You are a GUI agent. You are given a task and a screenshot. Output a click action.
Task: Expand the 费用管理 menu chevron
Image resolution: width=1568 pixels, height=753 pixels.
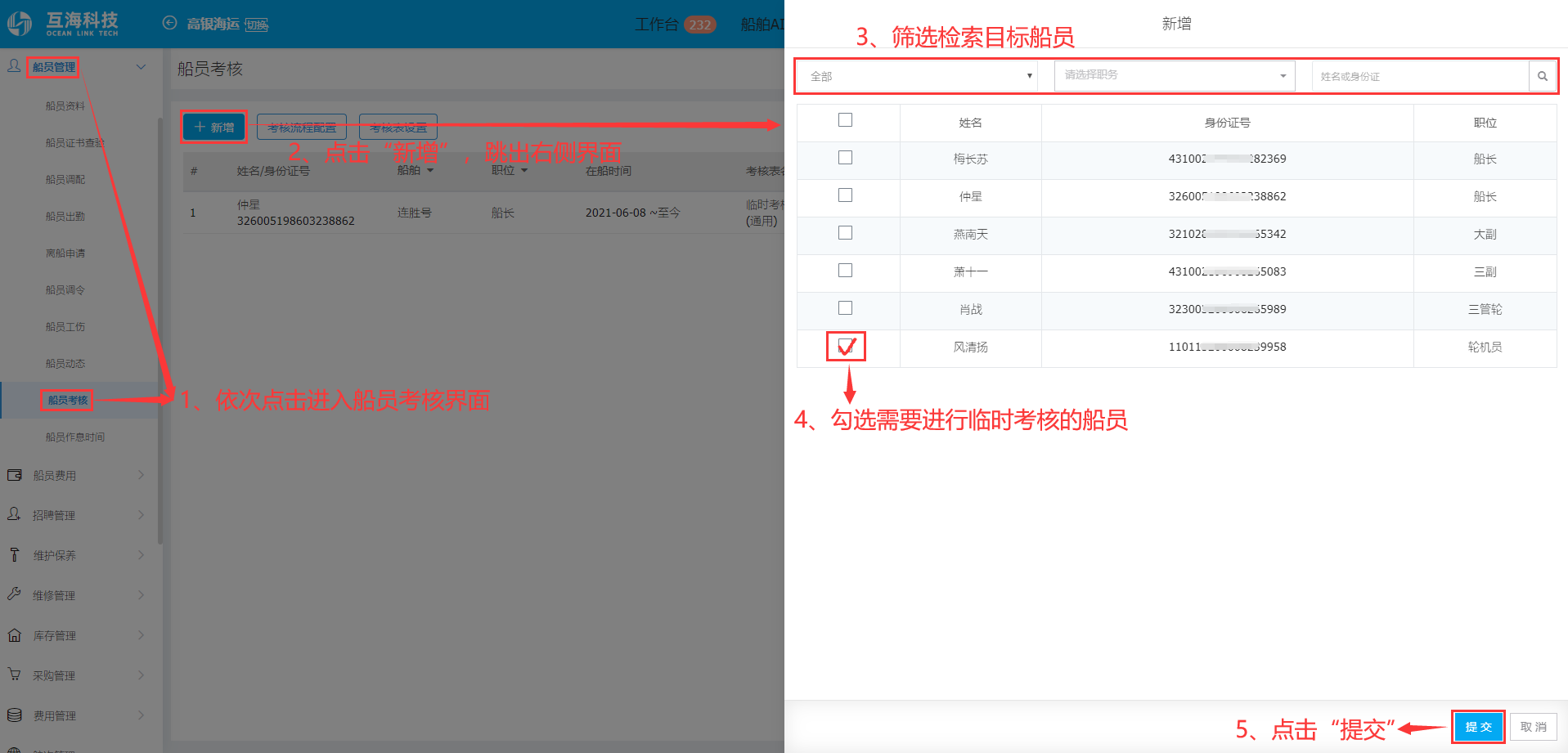tap(141, 715)
